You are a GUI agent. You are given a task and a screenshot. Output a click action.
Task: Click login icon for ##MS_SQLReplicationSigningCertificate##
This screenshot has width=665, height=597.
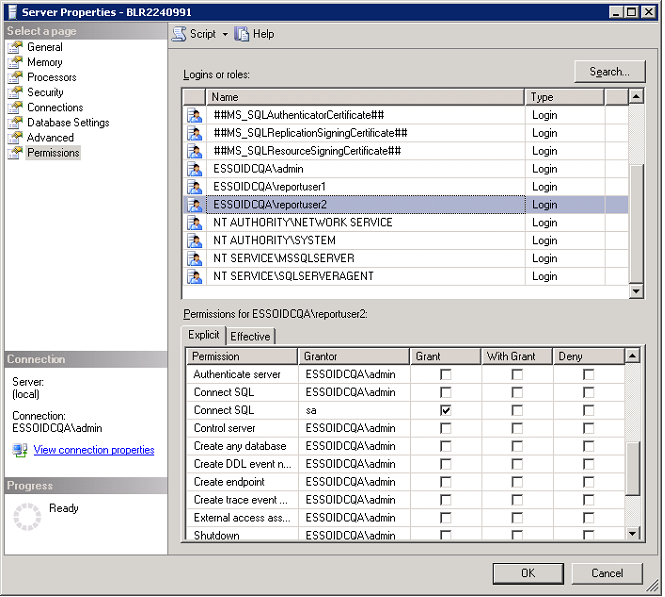195,133
